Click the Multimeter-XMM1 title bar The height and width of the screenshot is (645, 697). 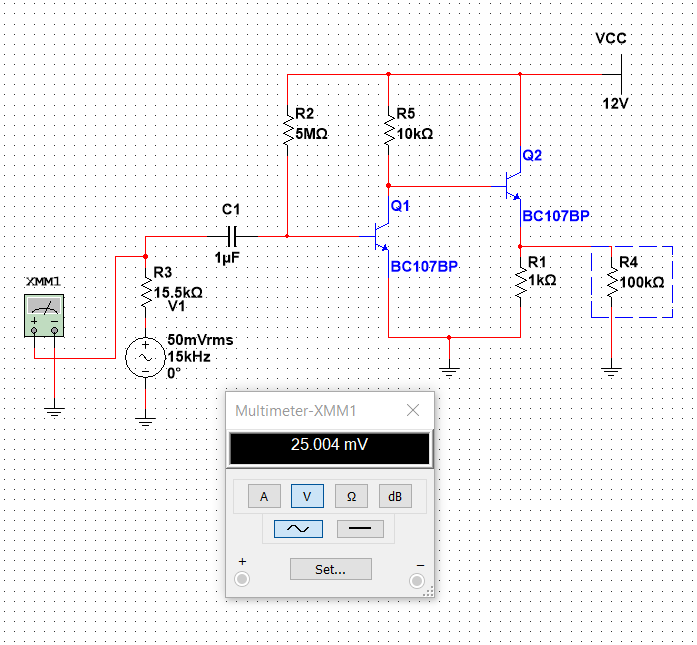coord(330,411)
